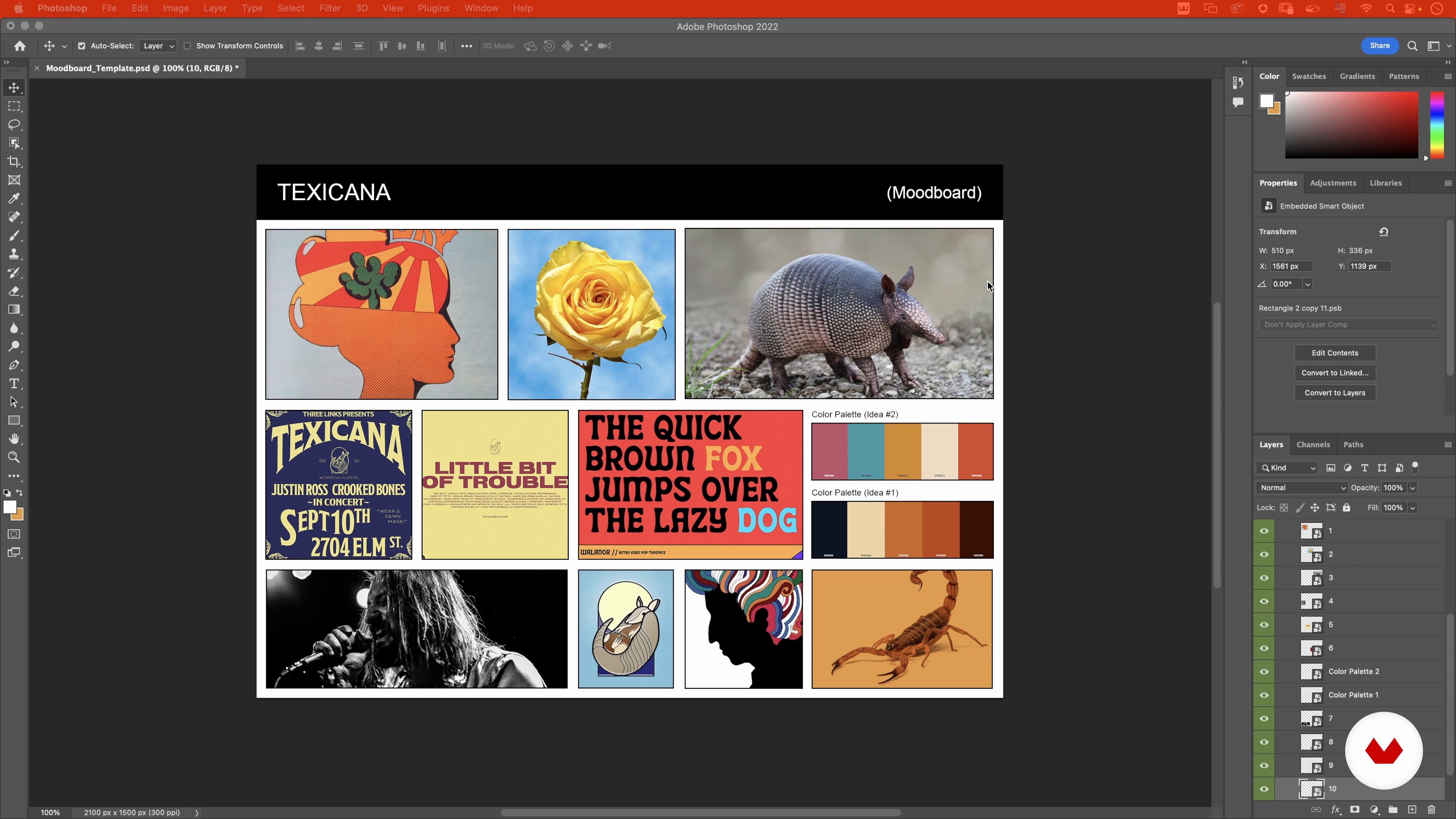Select the Rectangular Marquee tool
1456x819 pixels.
pyautogui.click(x=14, y=106)
